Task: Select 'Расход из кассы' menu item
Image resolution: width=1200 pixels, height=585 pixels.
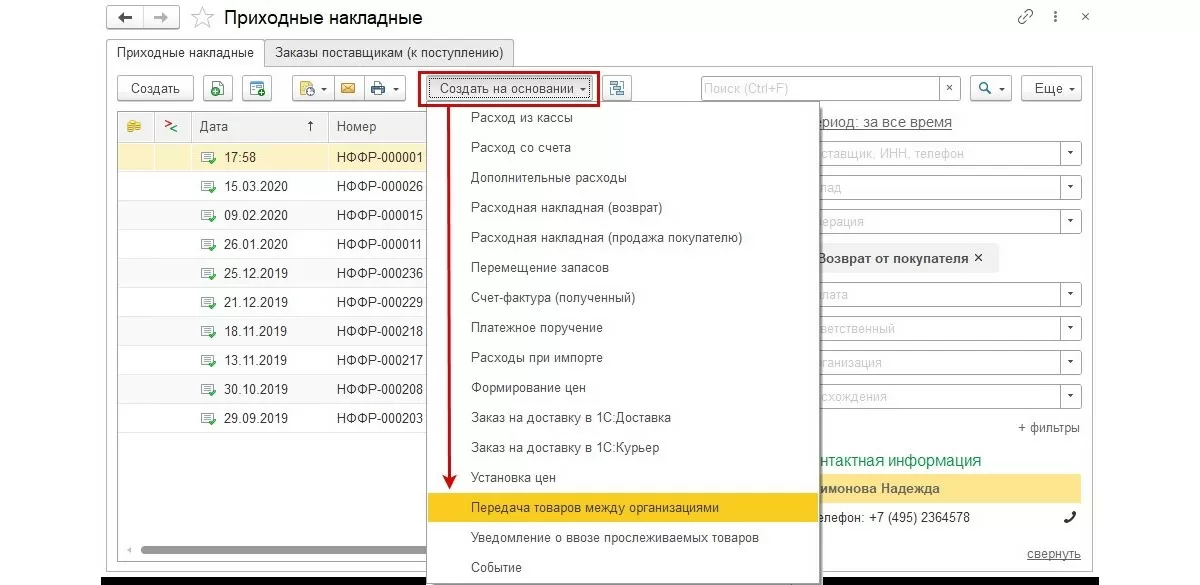Action: click(623, 118)
